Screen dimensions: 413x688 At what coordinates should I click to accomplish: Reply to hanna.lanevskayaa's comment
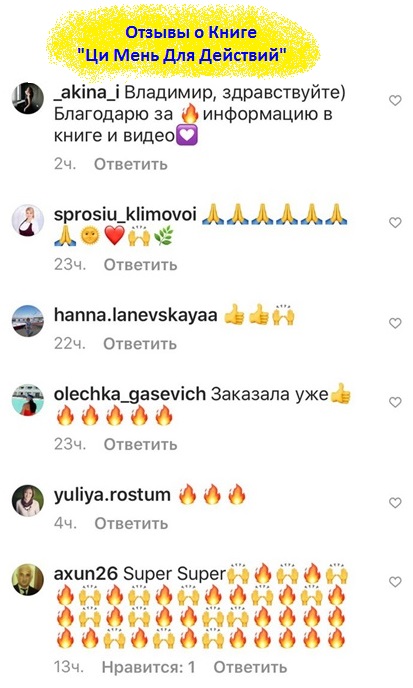tap(140, 344)
